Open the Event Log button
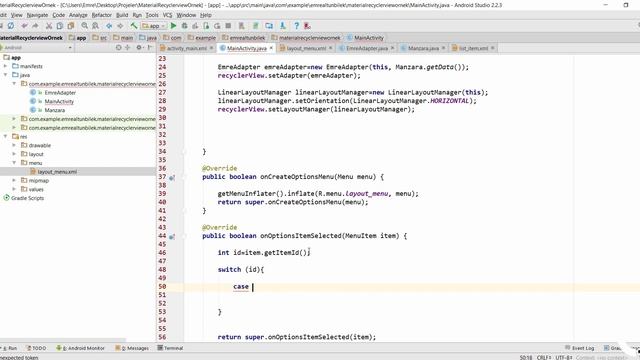This screenshot has width=640, height=360. pyautogui.click(x=580, y=348)
